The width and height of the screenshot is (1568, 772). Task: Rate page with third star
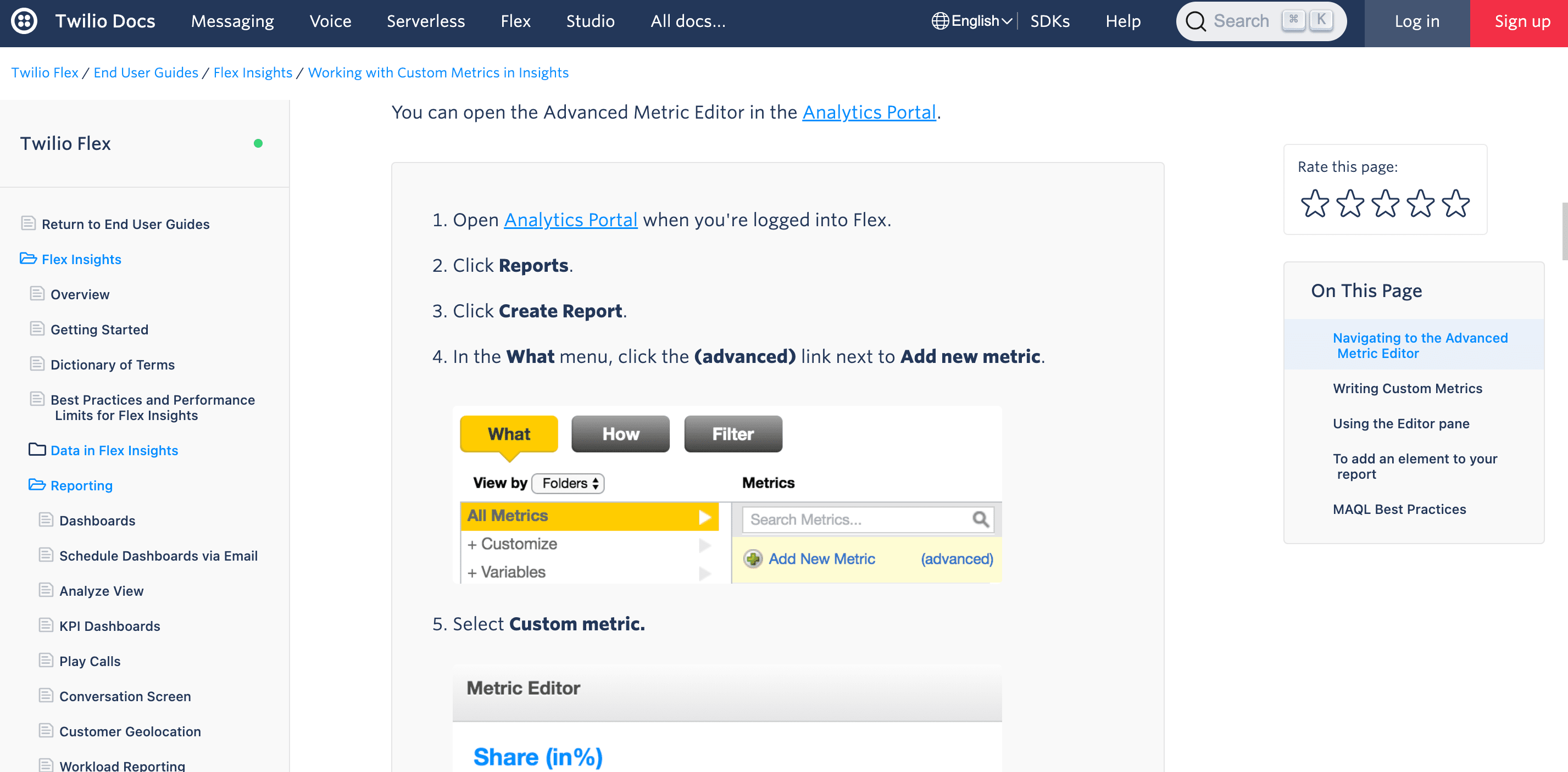(1386, 203)
